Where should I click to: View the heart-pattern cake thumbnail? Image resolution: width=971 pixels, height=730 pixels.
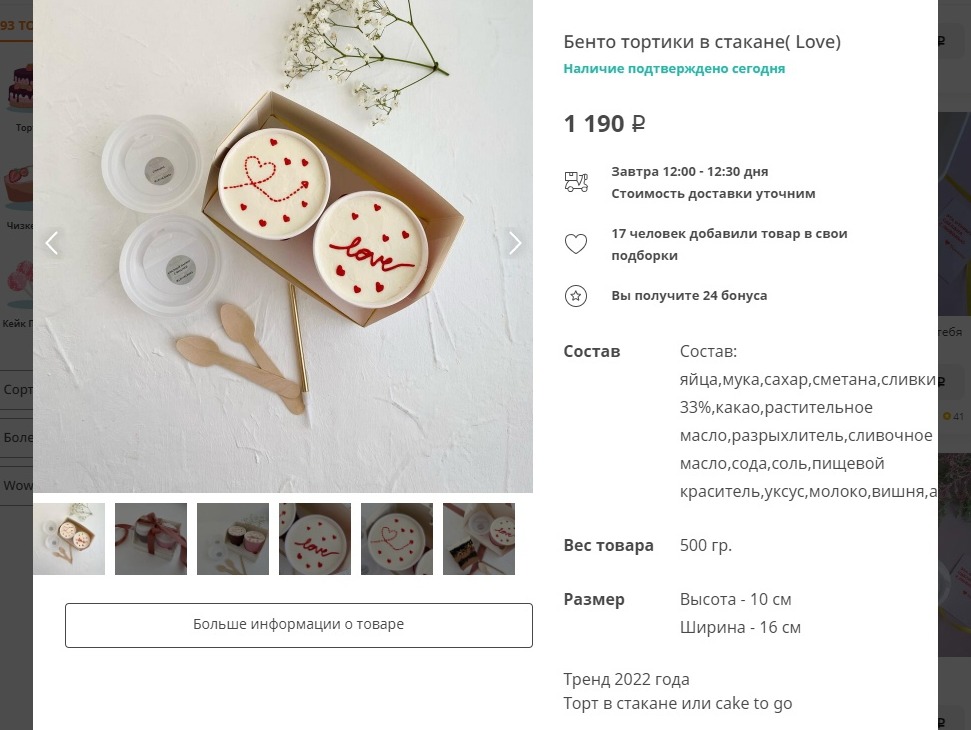point(397,539)
